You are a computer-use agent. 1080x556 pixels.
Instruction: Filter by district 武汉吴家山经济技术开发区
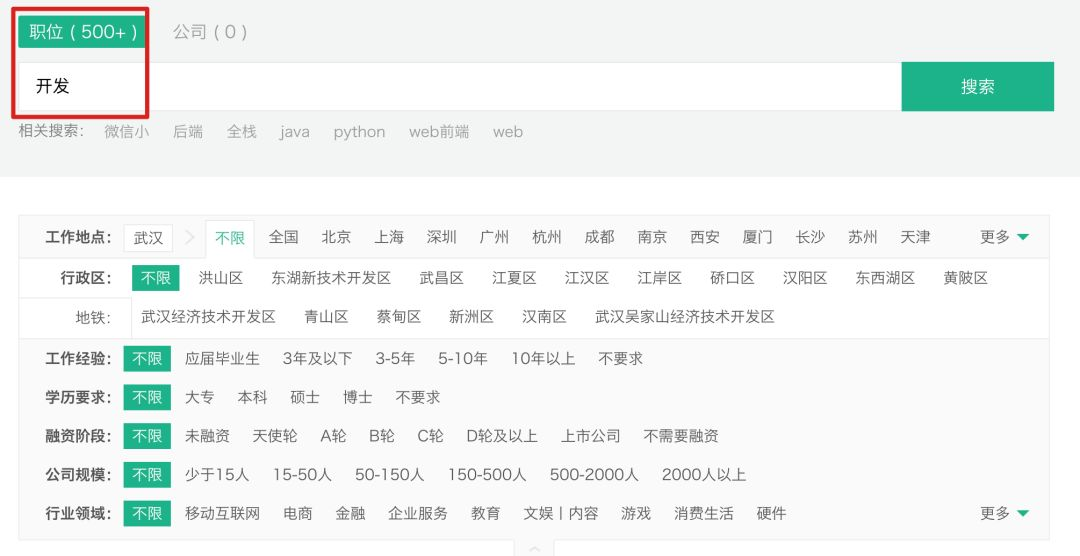coord(685,317)
